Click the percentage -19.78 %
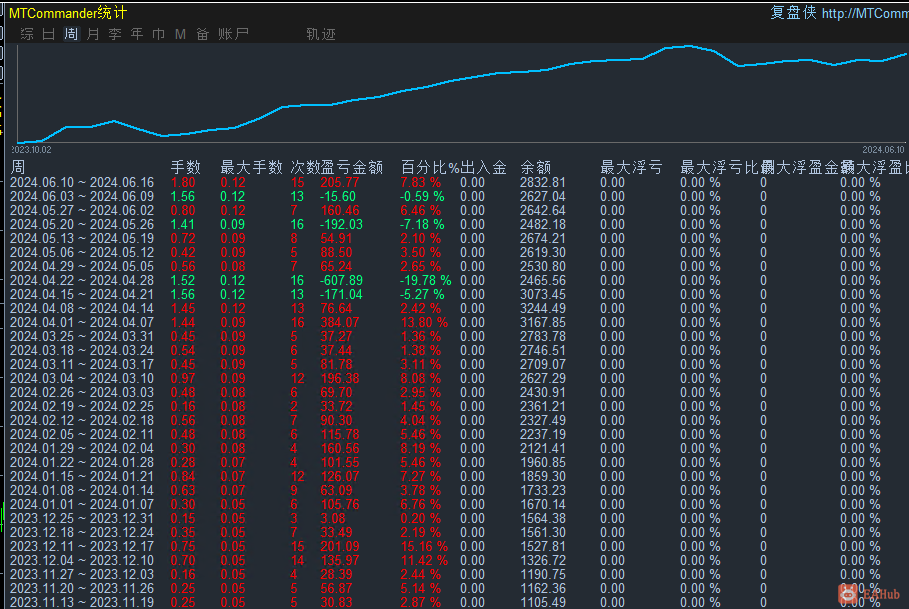 426,280
